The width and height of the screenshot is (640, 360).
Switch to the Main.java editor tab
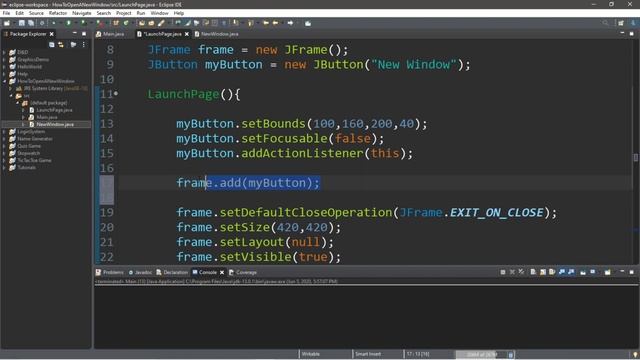click(x=110, y=34)
